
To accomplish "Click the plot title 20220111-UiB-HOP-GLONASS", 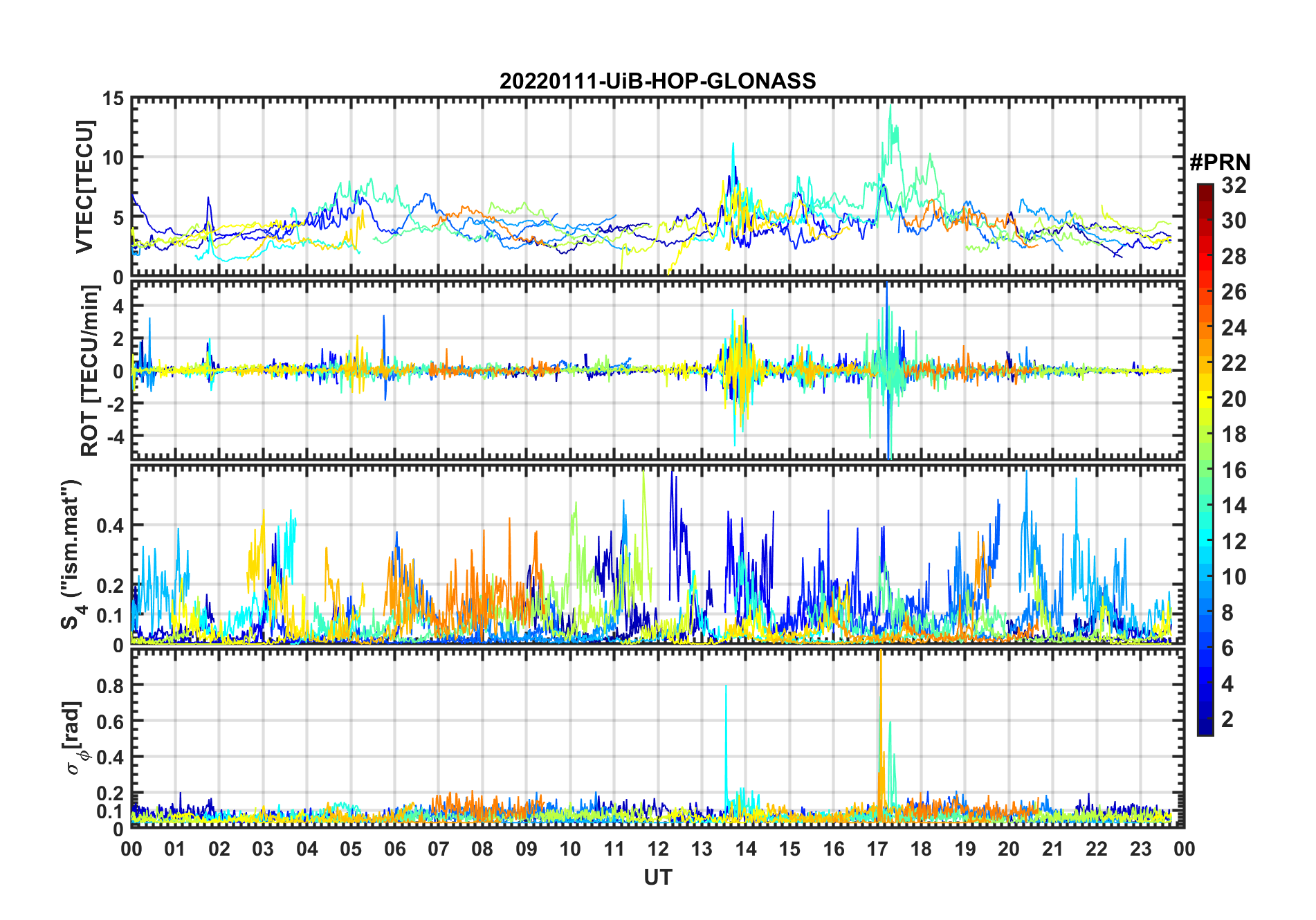I will coord(657,81).
